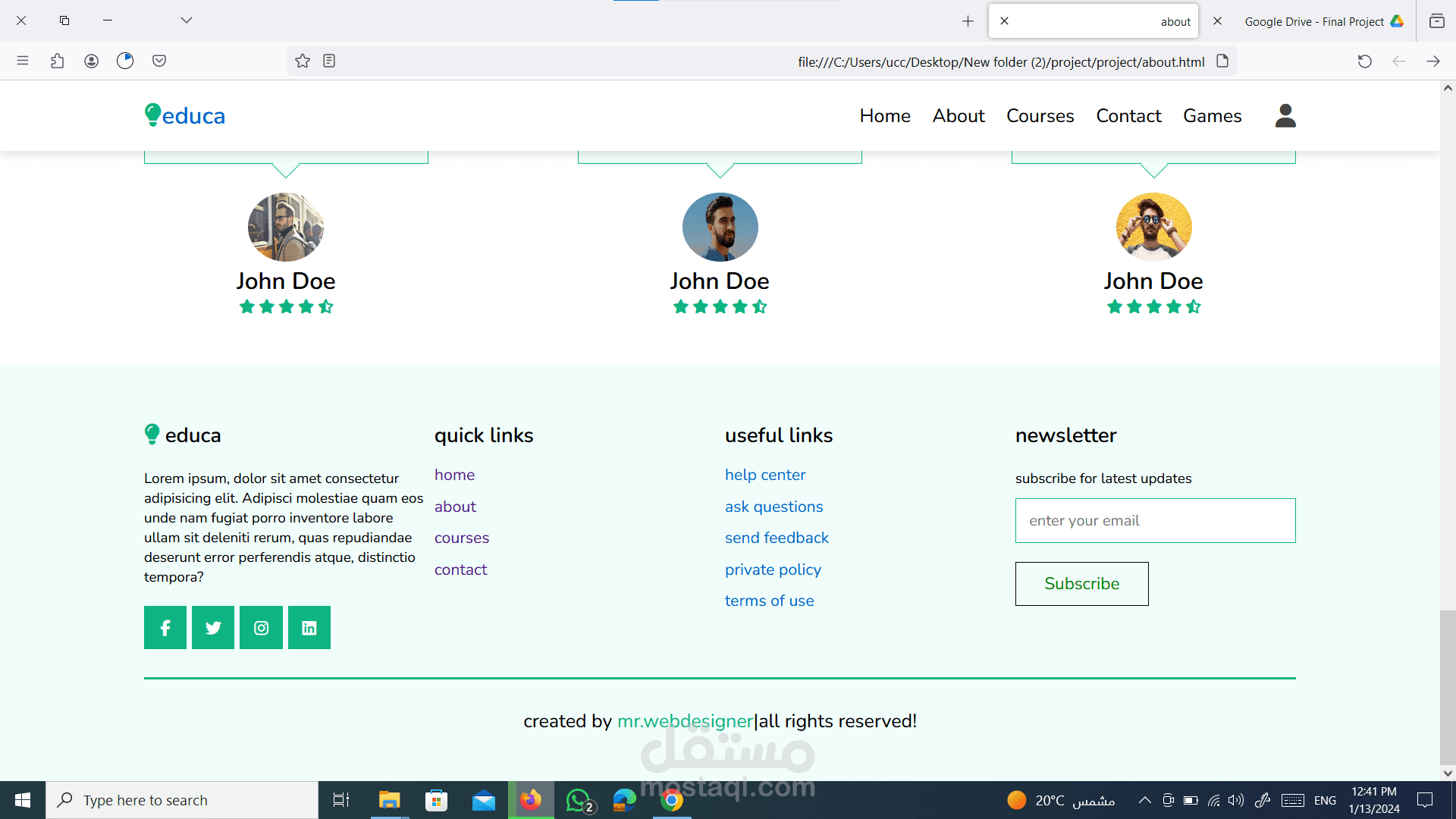Open the LinkedIn social icon
This screenshot has width=1456, height=819.
[x=309, y=628]
